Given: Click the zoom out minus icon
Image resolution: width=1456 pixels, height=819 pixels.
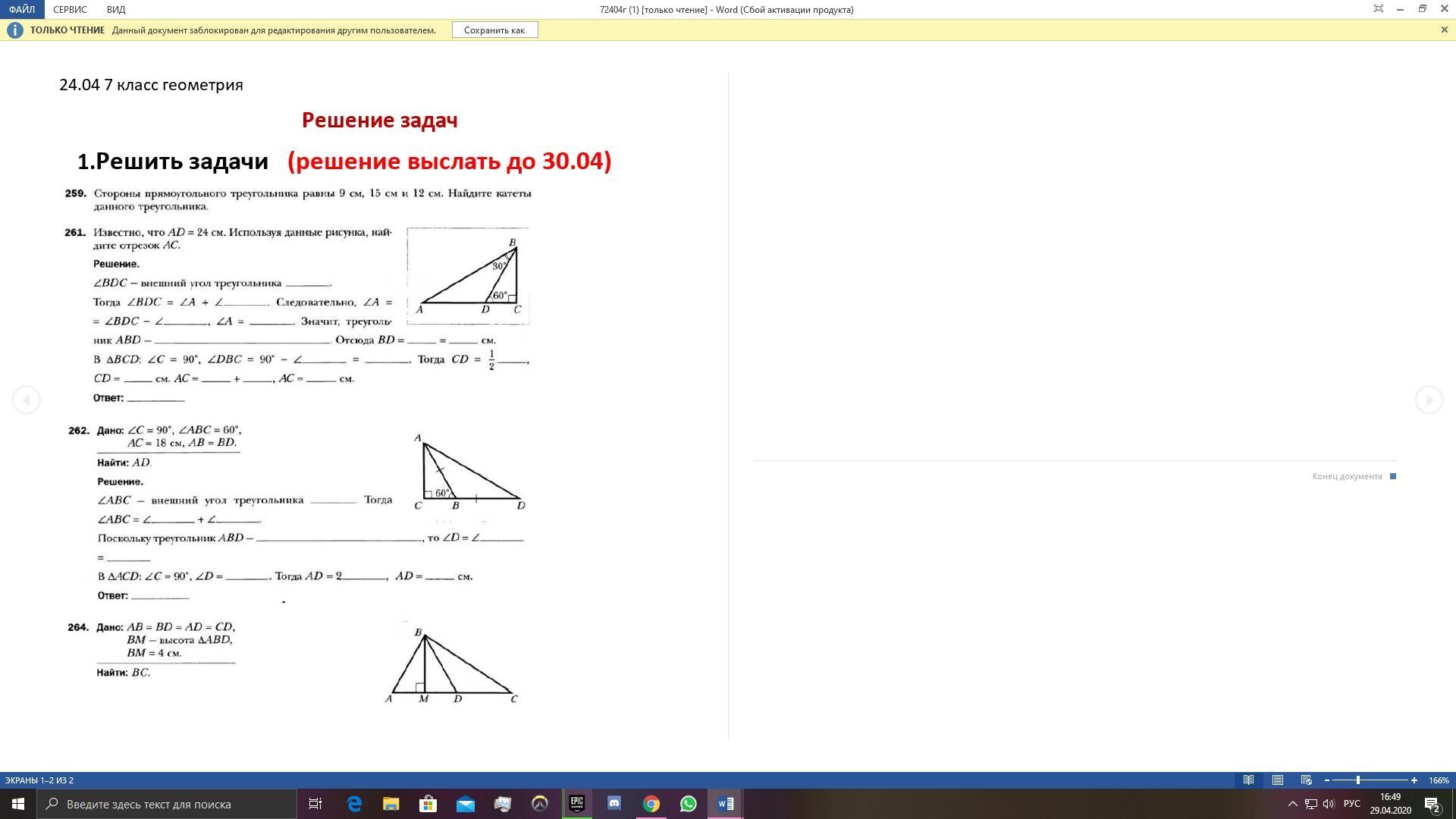Looking at the screenshot, I should coord(1327,780).
